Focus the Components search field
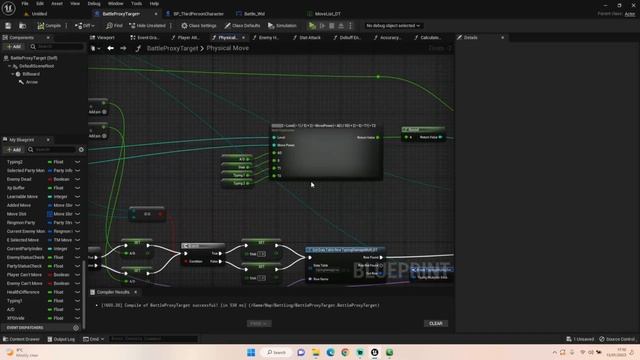 (56, 47)
